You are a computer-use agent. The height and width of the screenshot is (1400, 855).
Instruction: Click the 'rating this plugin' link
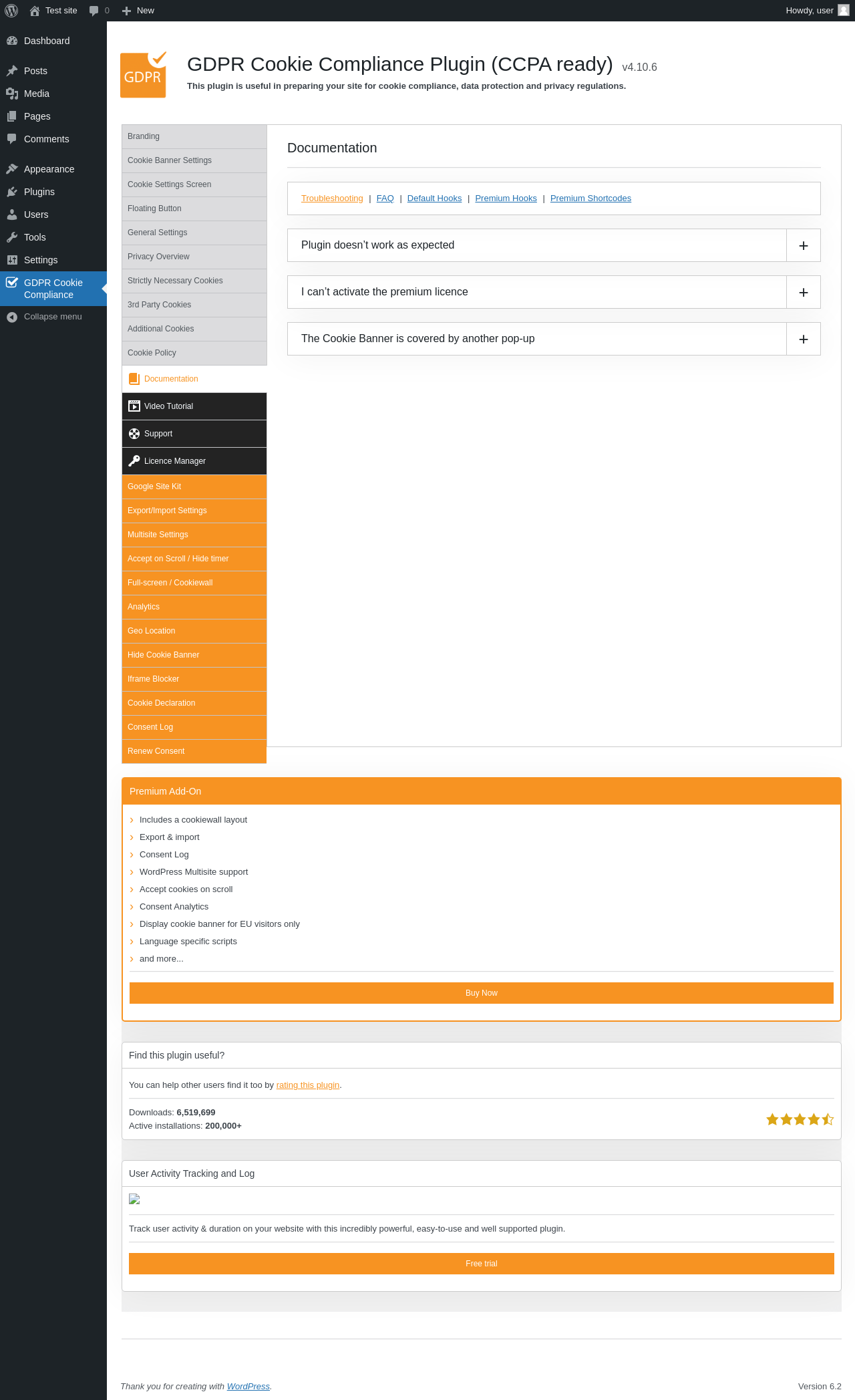pyautogui.click(x=308, y=1085)
